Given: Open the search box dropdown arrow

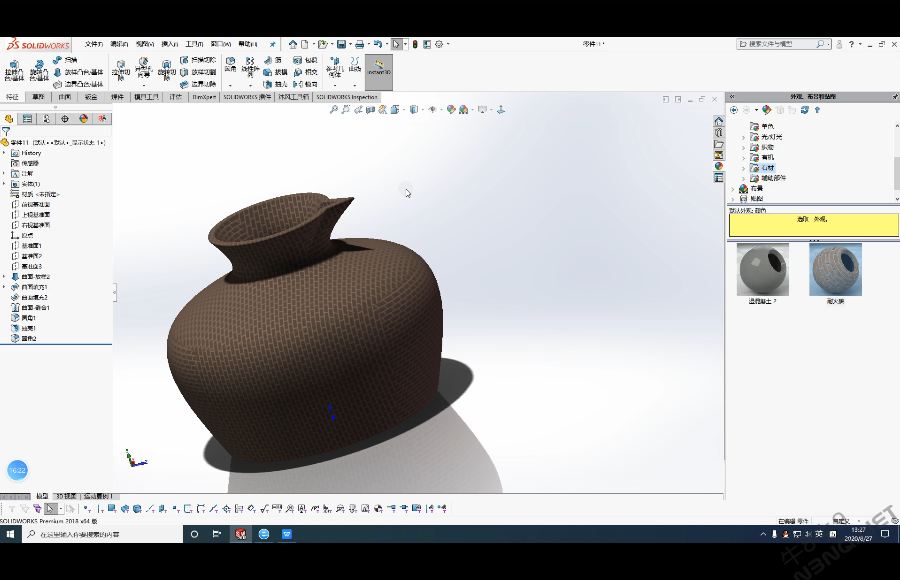Looking at the screenshot, I should 828,44.
